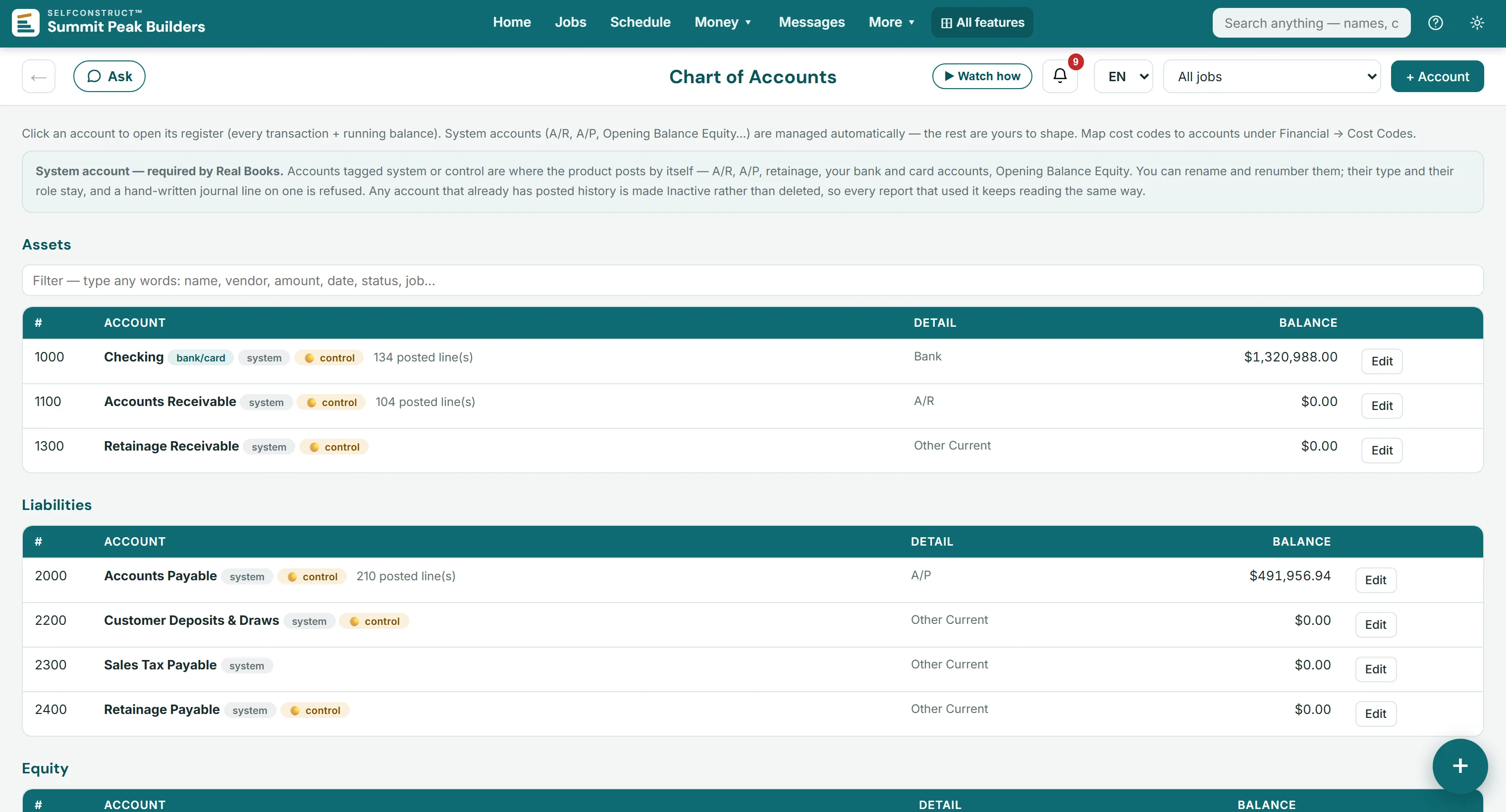Viewport: 1506px width, 812px height.
Task: Open the notifications bell
Action: [x=1060, y=76]
